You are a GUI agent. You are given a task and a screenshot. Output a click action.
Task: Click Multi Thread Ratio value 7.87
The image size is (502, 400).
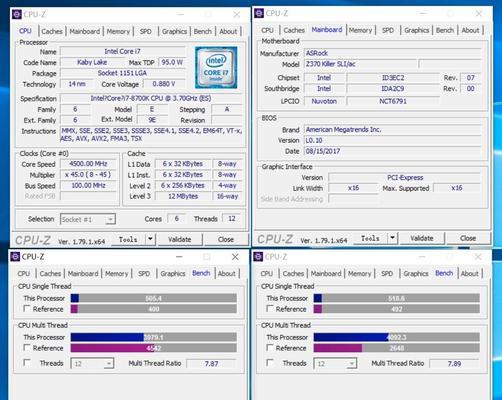click(x=211, y=363)
